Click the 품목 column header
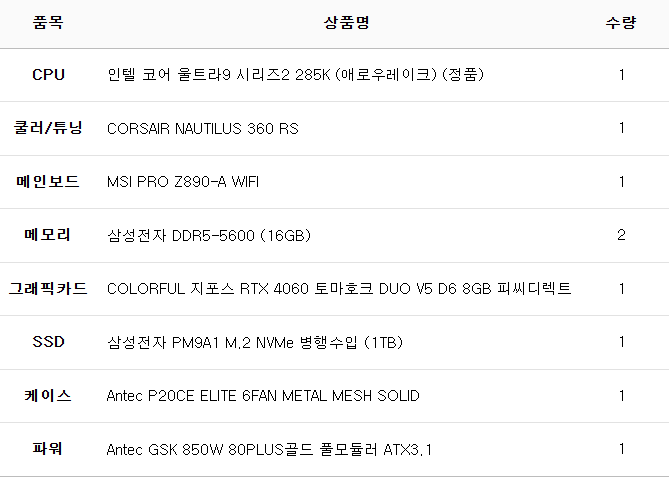This screenshot has height=486, width=669. [x=48, y=22]
